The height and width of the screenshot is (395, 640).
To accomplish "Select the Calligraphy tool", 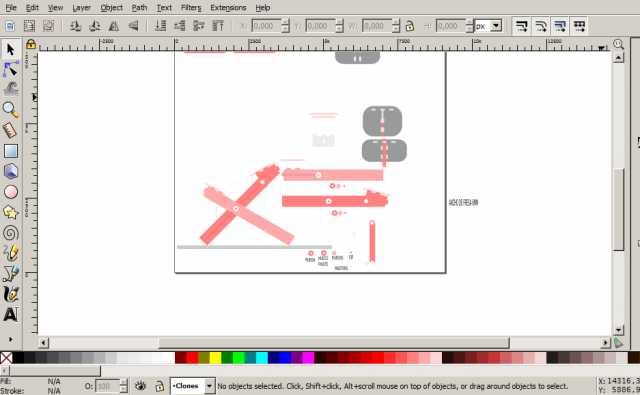I will (11, 294).
